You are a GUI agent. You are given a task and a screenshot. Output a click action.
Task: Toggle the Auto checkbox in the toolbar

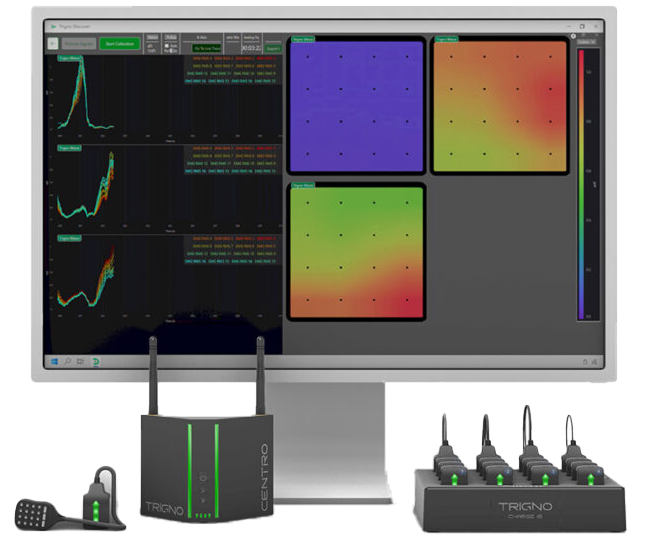click(167, 46)
